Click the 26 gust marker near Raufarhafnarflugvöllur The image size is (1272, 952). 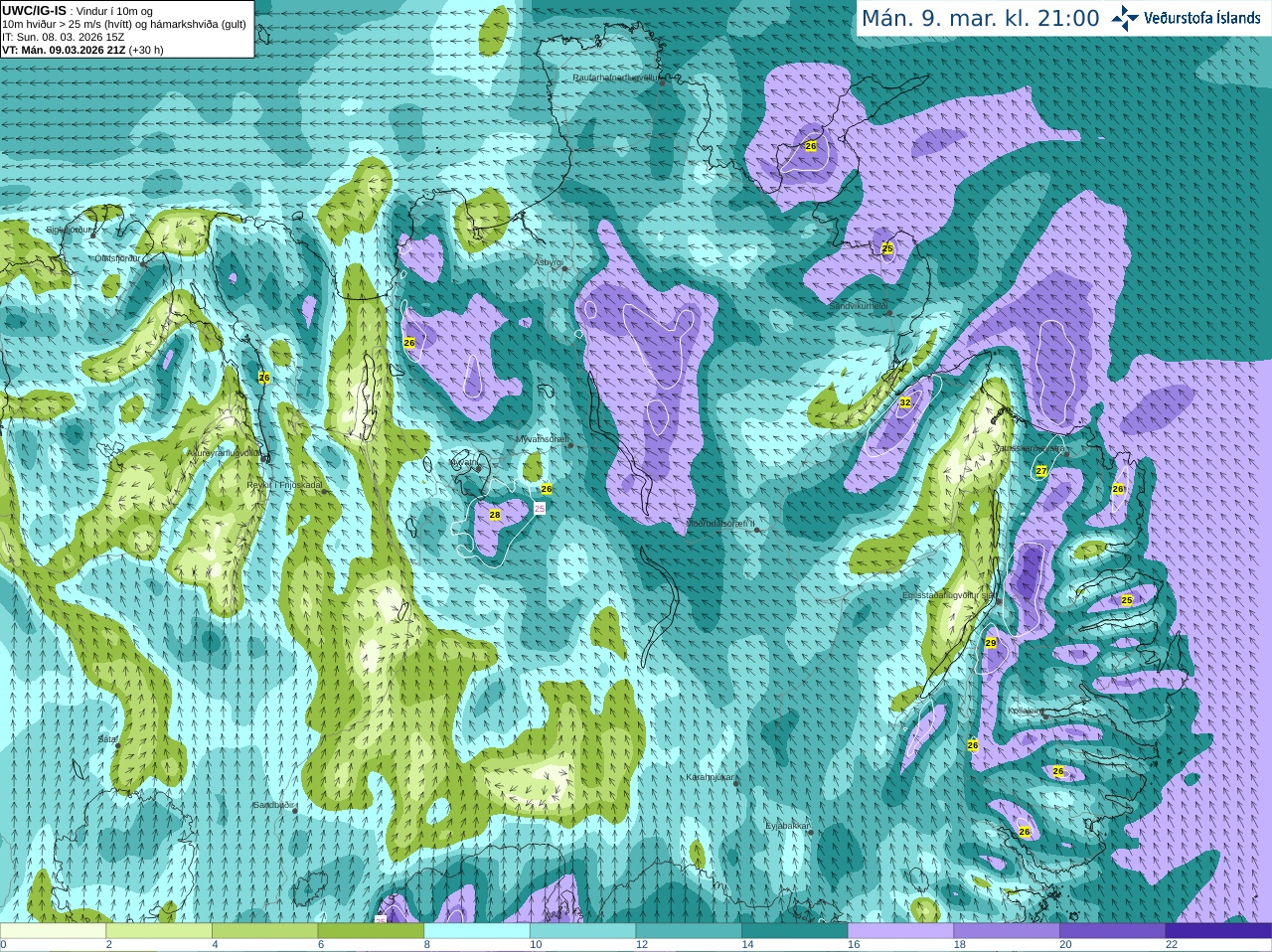(811, 146)
